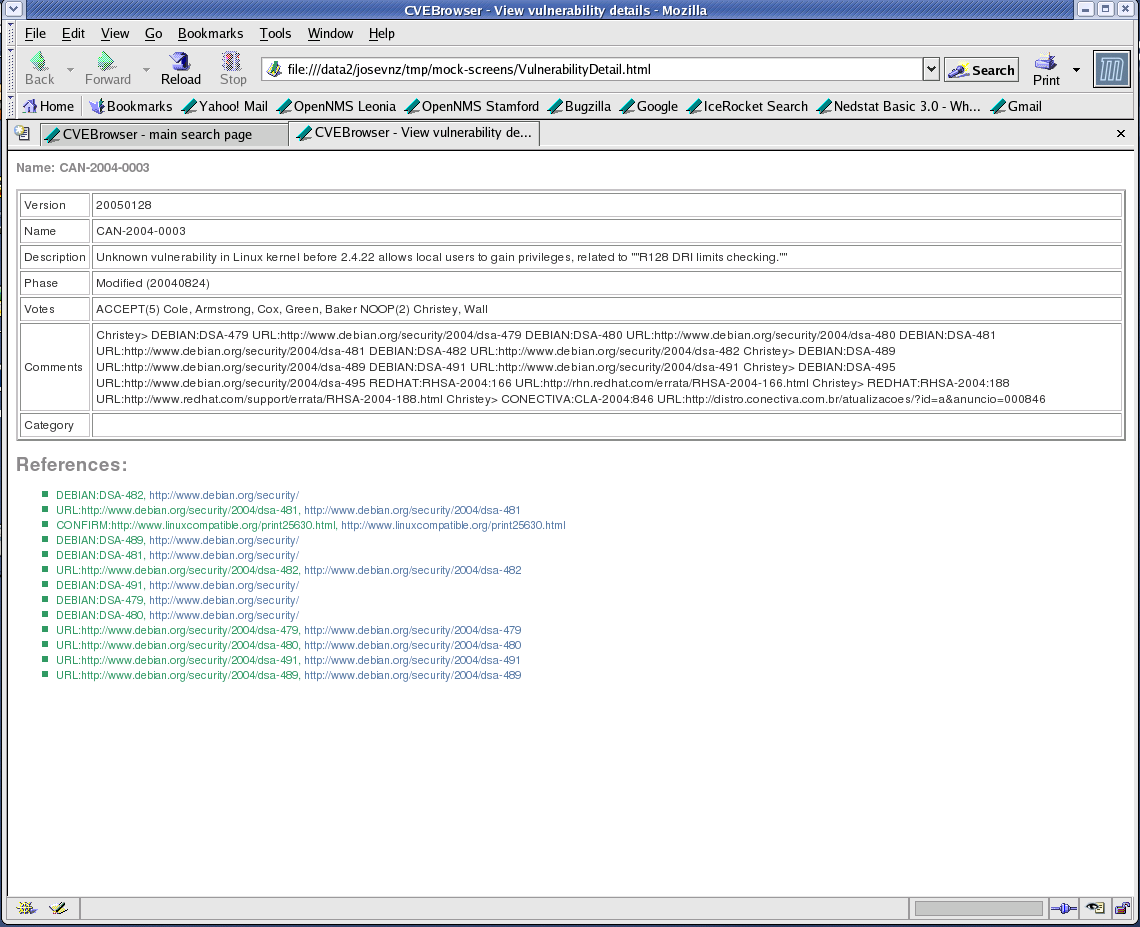Screen dimensions: 1140x927
Task: Click the security lock status icon
Action: [x=1123, y=908]
